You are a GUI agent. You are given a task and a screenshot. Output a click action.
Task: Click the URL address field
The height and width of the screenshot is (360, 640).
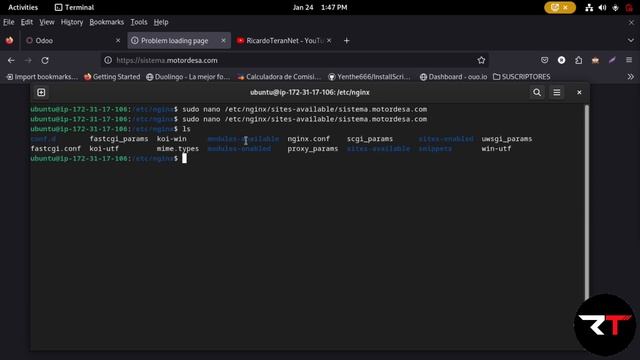(x=295, y=60)
